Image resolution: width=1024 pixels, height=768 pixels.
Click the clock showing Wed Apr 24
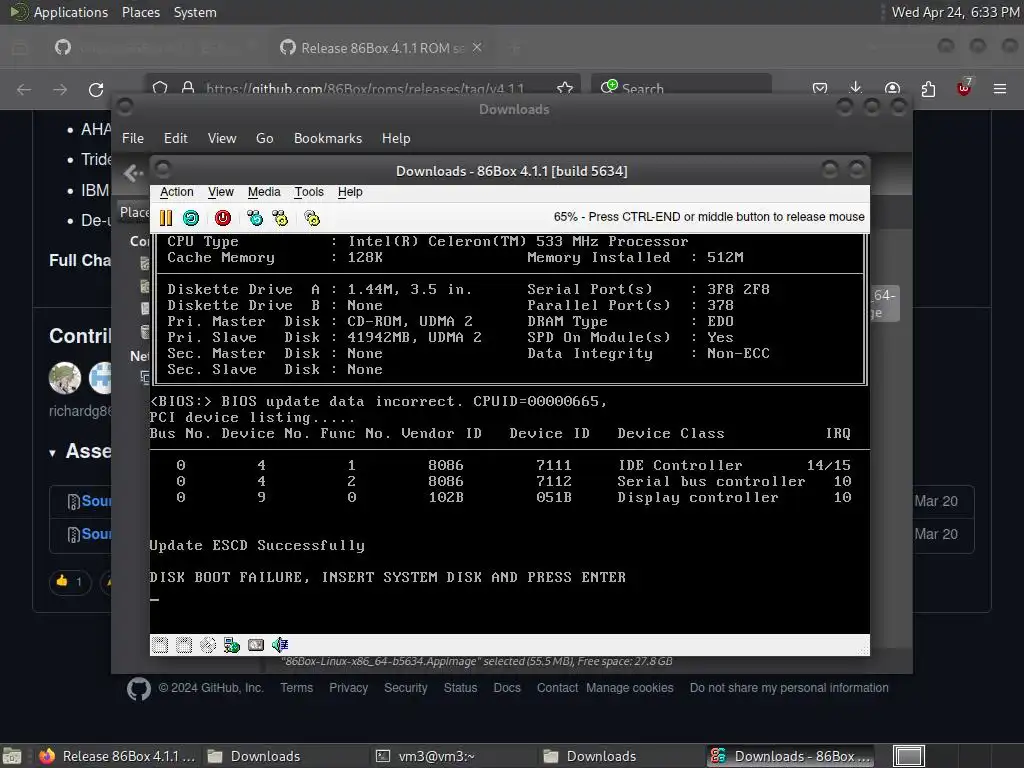955,12
